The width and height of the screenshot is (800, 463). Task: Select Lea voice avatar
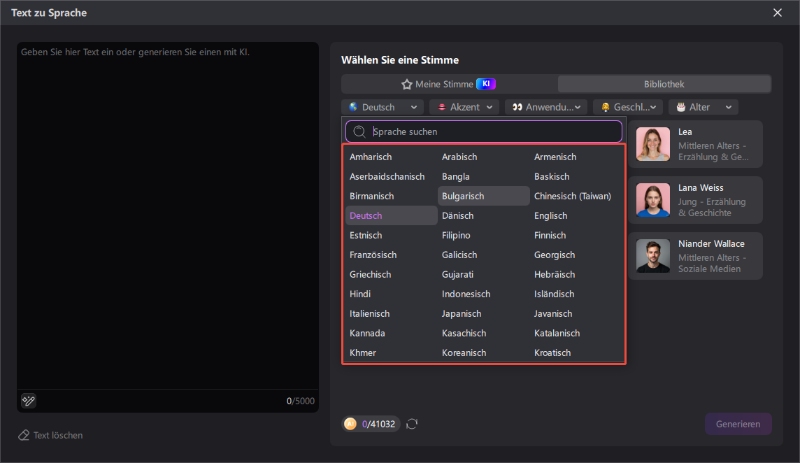click(653, 144)
